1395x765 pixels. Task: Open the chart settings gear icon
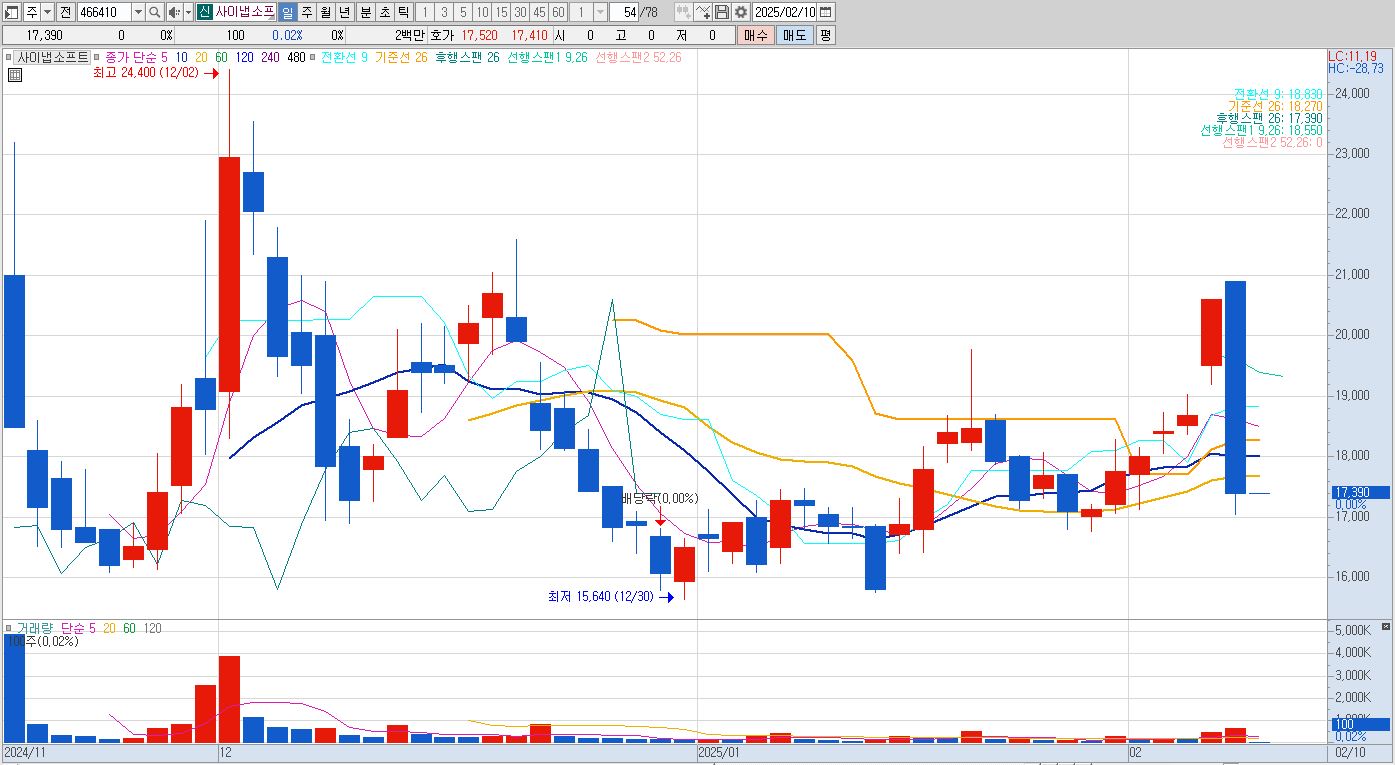coord(740,12)
